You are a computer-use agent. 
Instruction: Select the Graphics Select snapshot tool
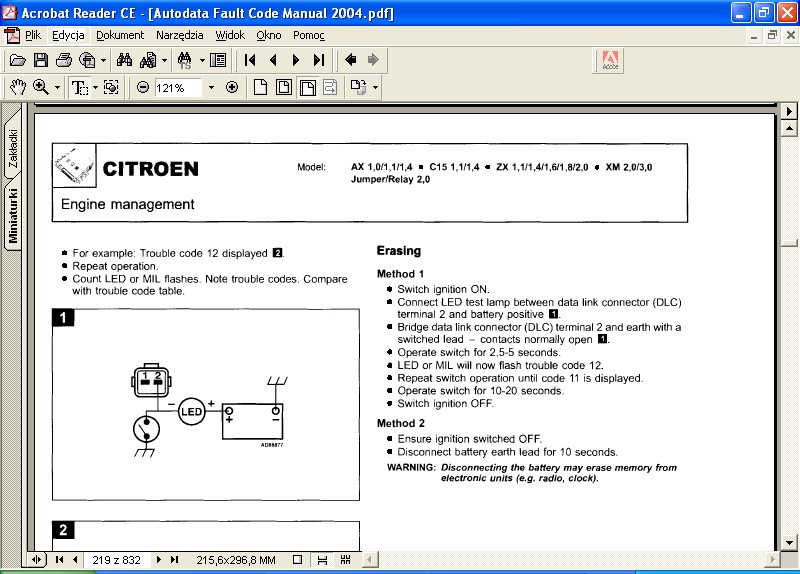111,87
